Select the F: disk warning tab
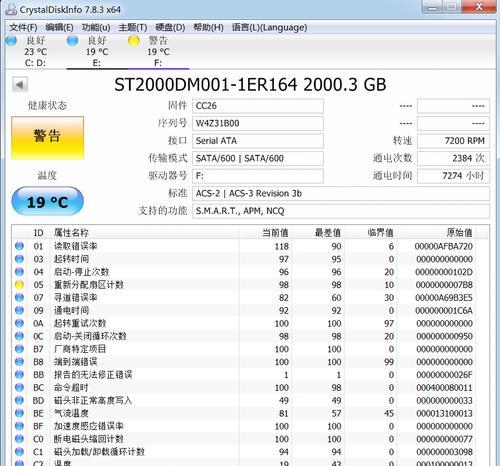Viewport: 500px width, 466px height. click(x=158, y=51)
